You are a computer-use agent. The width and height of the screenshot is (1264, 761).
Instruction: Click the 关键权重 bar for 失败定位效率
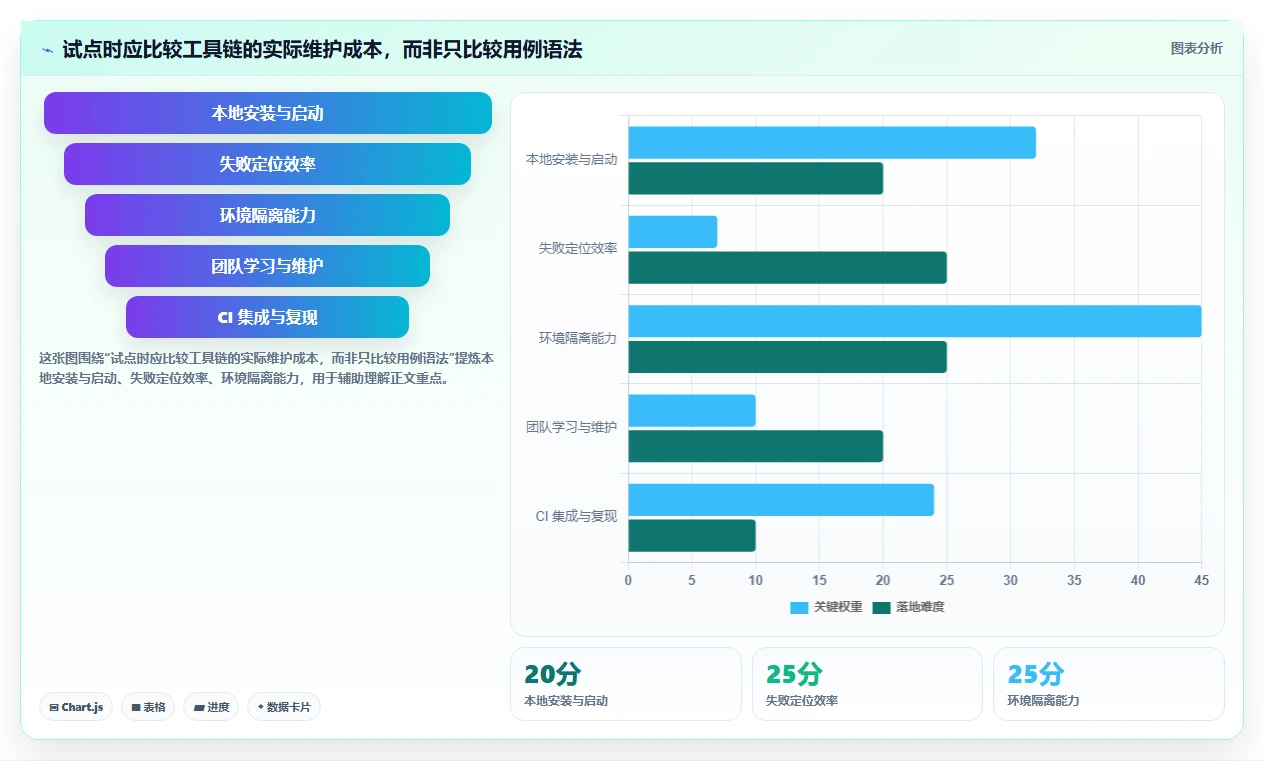pyautogui.click(x=672, y=232)
